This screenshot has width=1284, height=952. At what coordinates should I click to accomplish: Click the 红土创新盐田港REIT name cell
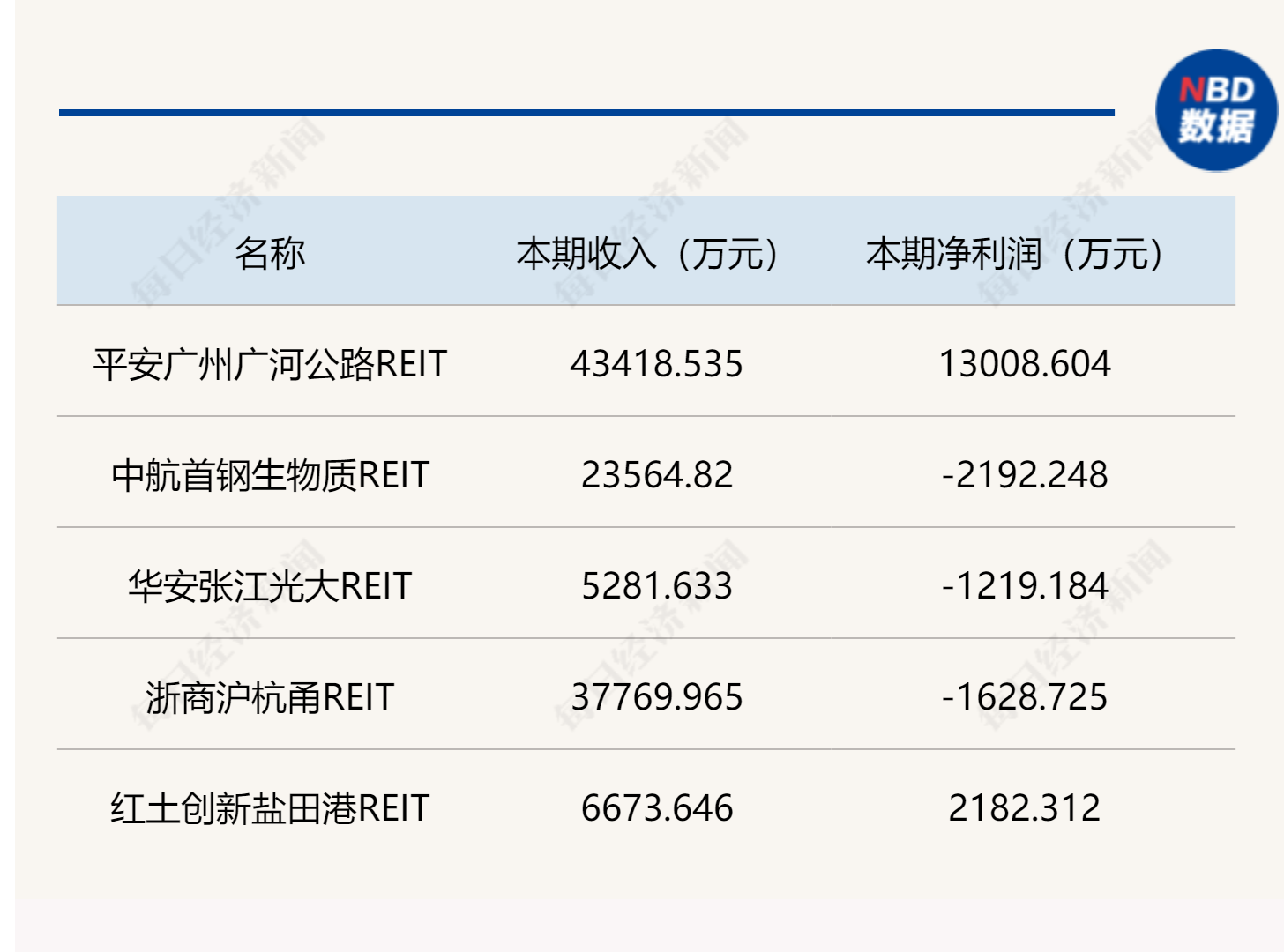[270, 808]
